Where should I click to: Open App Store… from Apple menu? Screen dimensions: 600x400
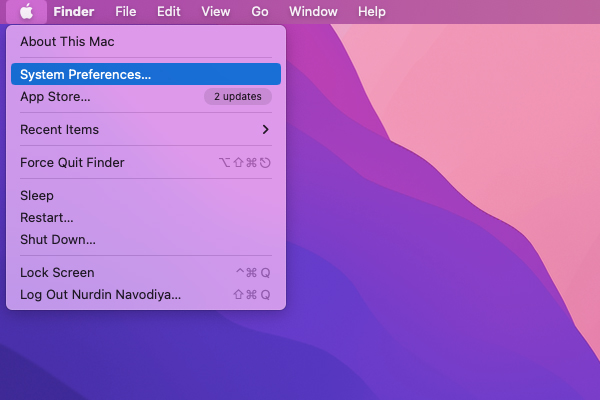[146, 96]
